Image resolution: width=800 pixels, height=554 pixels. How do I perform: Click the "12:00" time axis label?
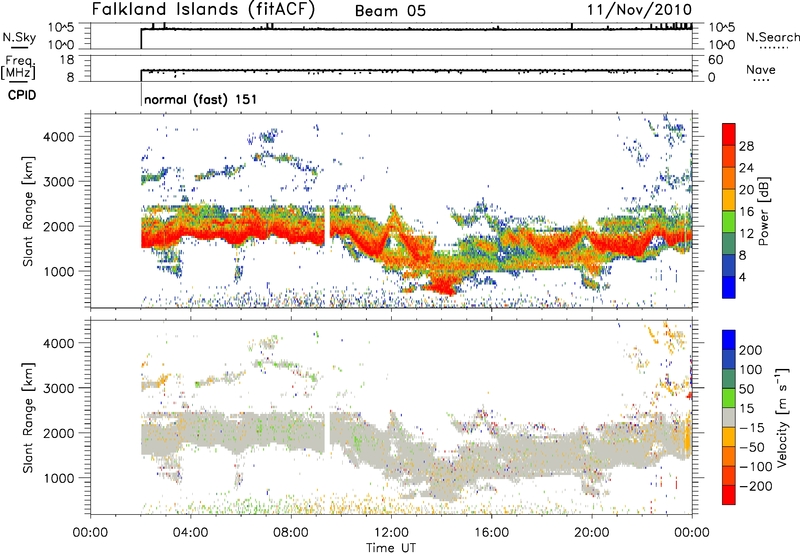pos(391,532)
